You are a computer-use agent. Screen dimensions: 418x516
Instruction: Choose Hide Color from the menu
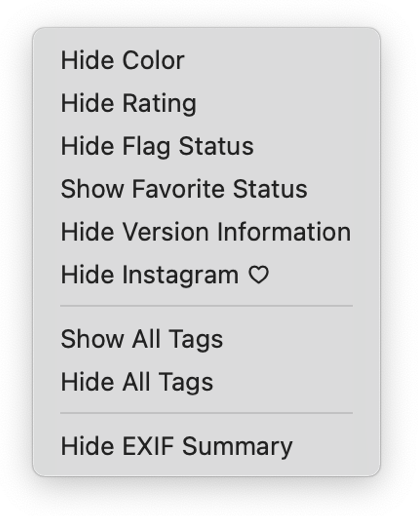206,60
